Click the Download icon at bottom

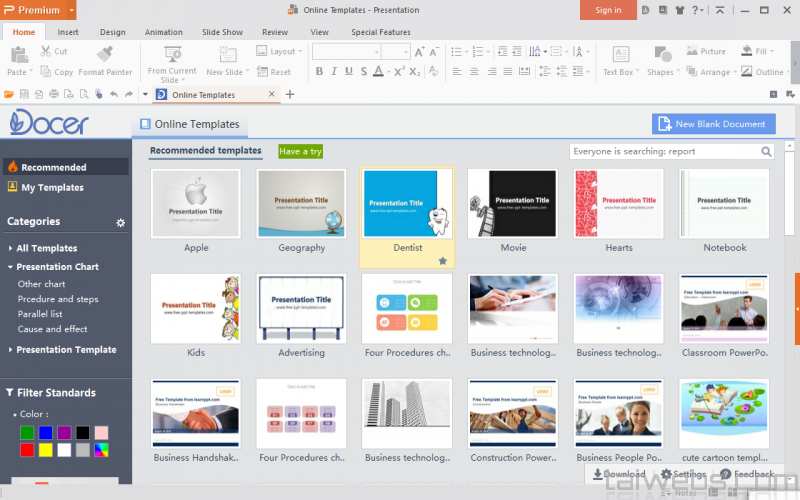point(598,474)
